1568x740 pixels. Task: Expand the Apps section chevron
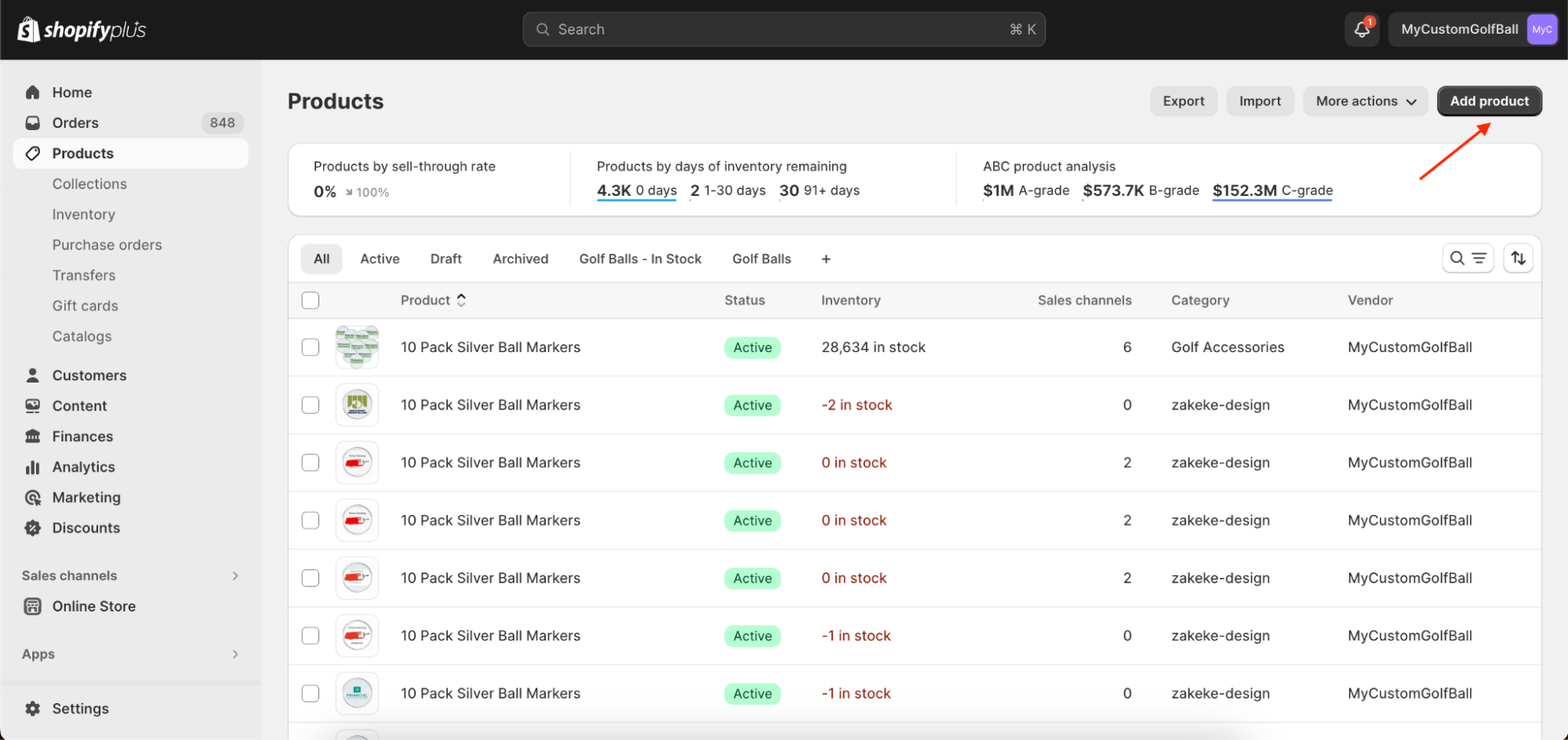point(235,655)
